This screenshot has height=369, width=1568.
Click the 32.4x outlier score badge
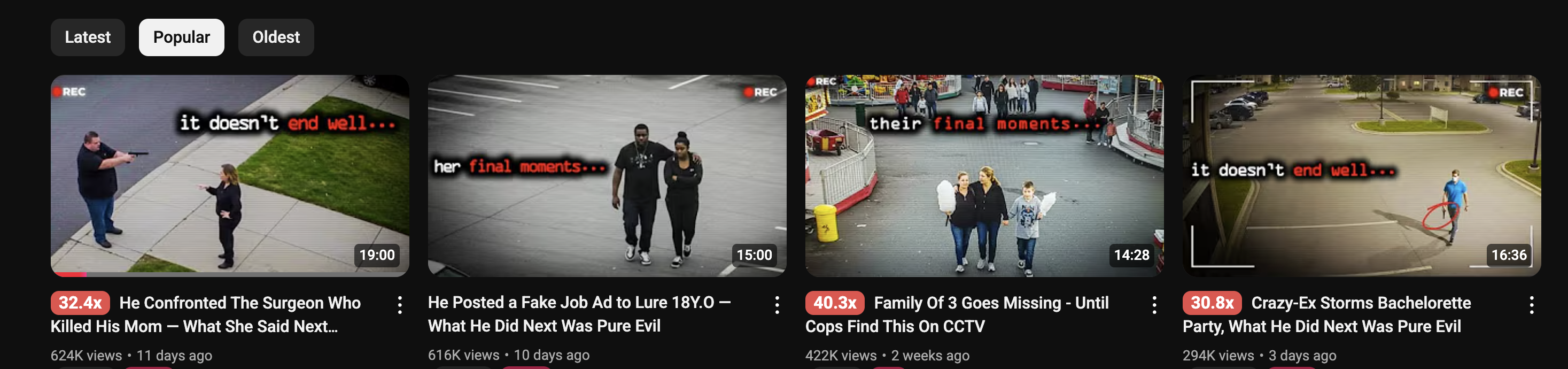80,303
